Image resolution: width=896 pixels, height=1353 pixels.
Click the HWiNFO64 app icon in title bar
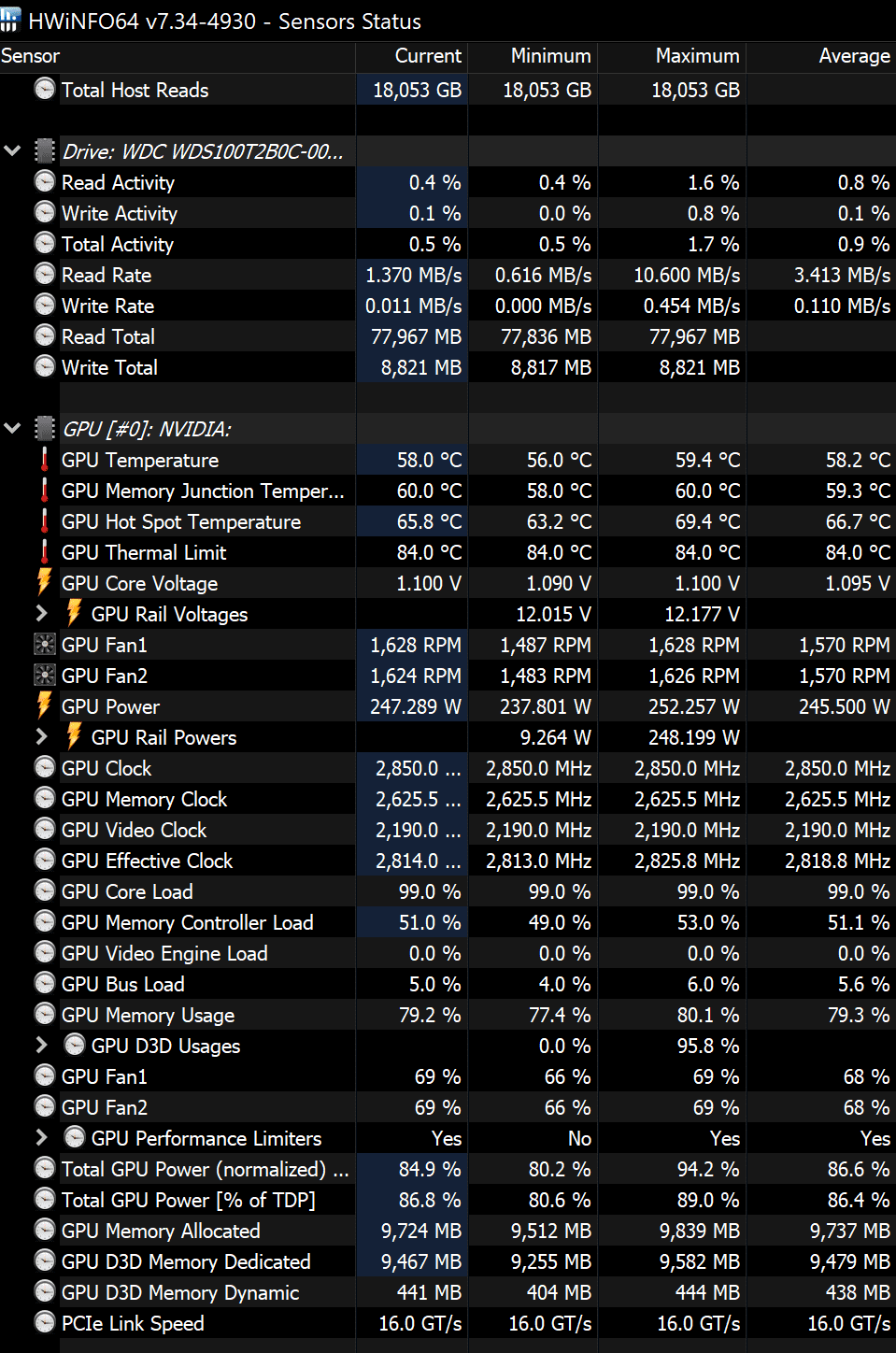pos(10,20)
